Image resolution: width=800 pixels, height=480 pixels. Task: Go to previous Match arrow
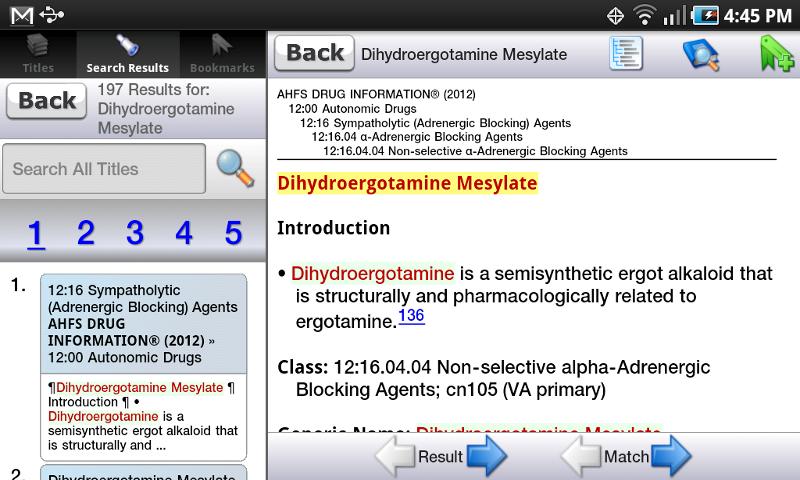(581, 456)
